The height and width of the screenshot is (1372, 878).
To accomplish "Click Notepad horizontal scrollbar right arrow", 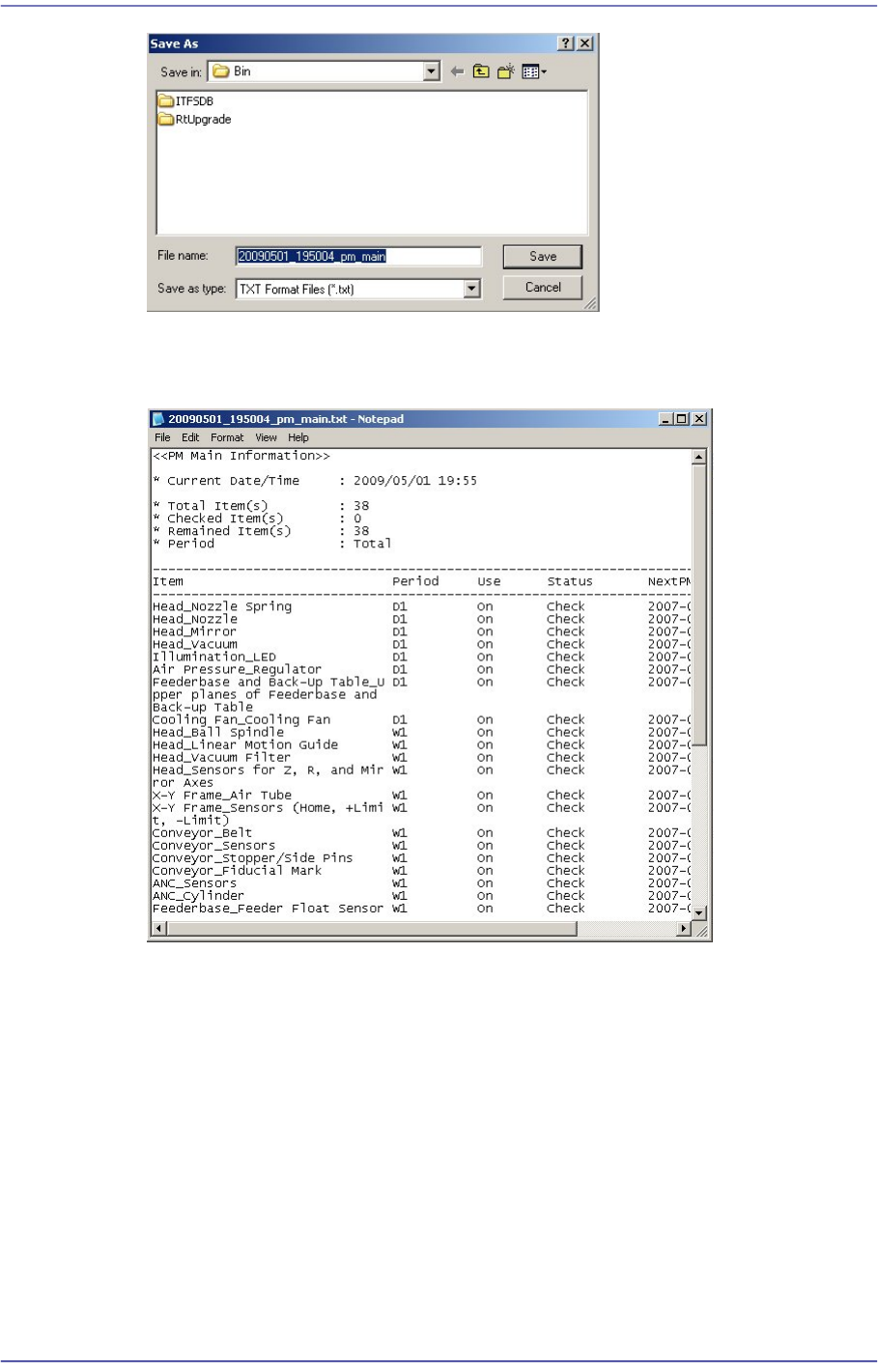I will [684, 929].
